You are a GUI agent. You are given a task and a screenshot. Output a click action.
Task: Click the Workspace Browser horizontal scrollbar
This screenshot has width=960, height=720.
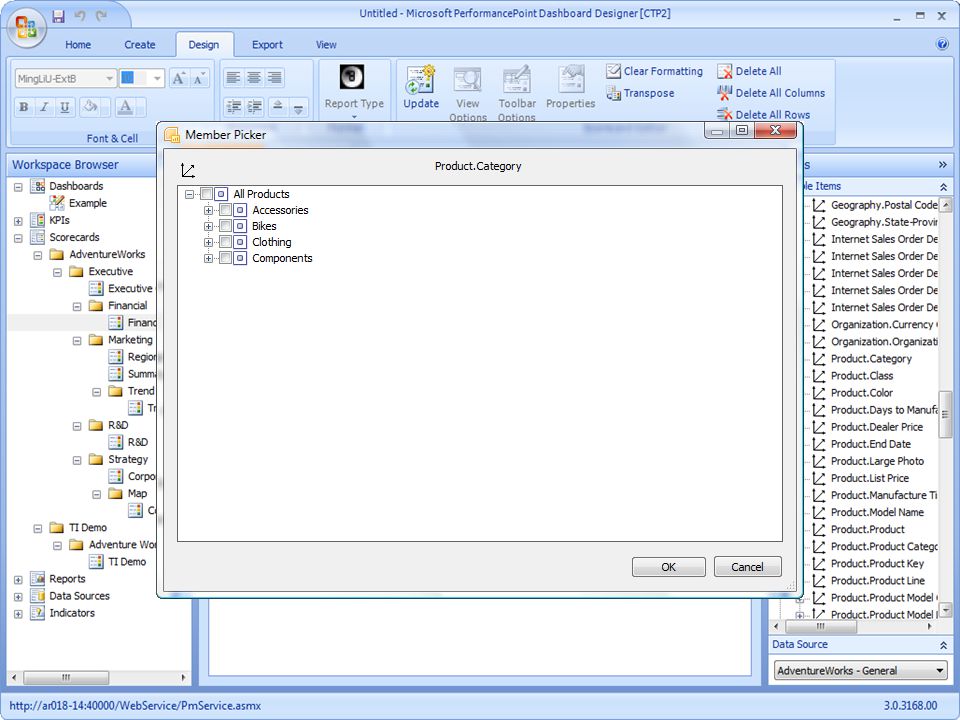tap(66, 677)
